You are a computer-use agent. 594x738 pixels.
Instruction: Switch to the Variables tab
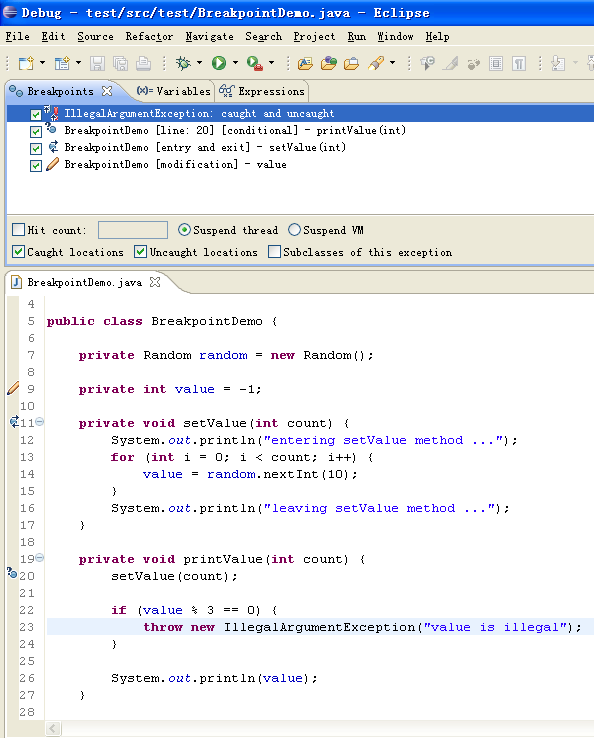[x=174, y=91]
